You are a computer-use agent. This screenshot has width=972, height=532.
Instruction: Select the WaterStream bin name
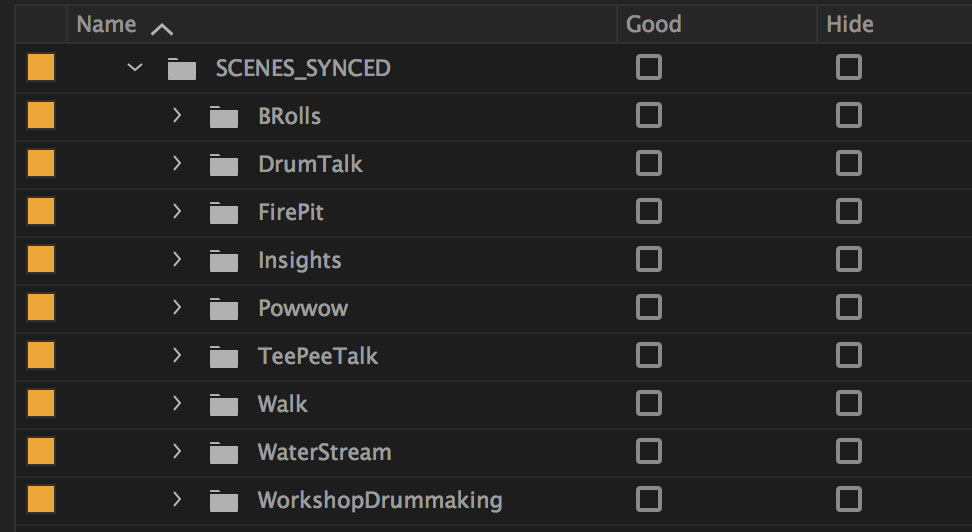click(x=324, y=453)
